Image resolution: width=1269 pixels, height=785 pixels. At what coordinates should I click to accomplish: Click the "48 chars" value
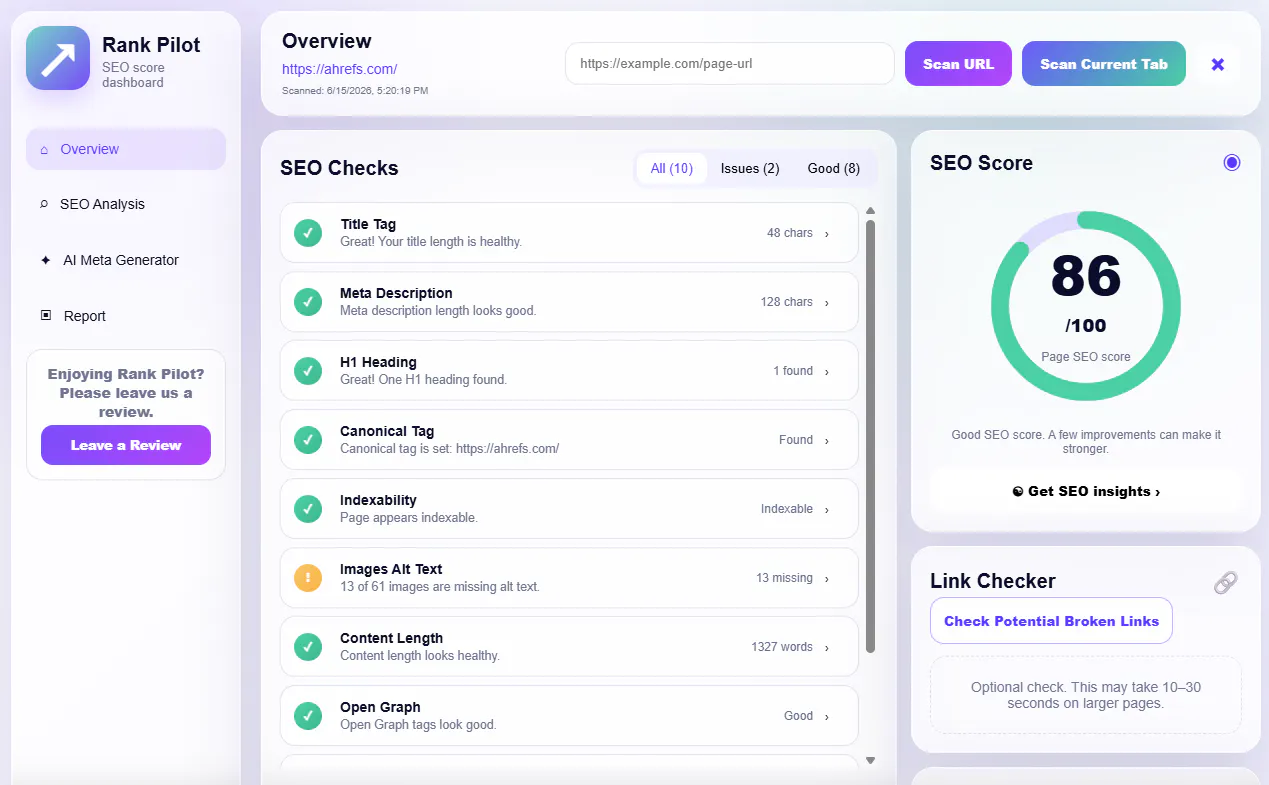coord(790,233)
